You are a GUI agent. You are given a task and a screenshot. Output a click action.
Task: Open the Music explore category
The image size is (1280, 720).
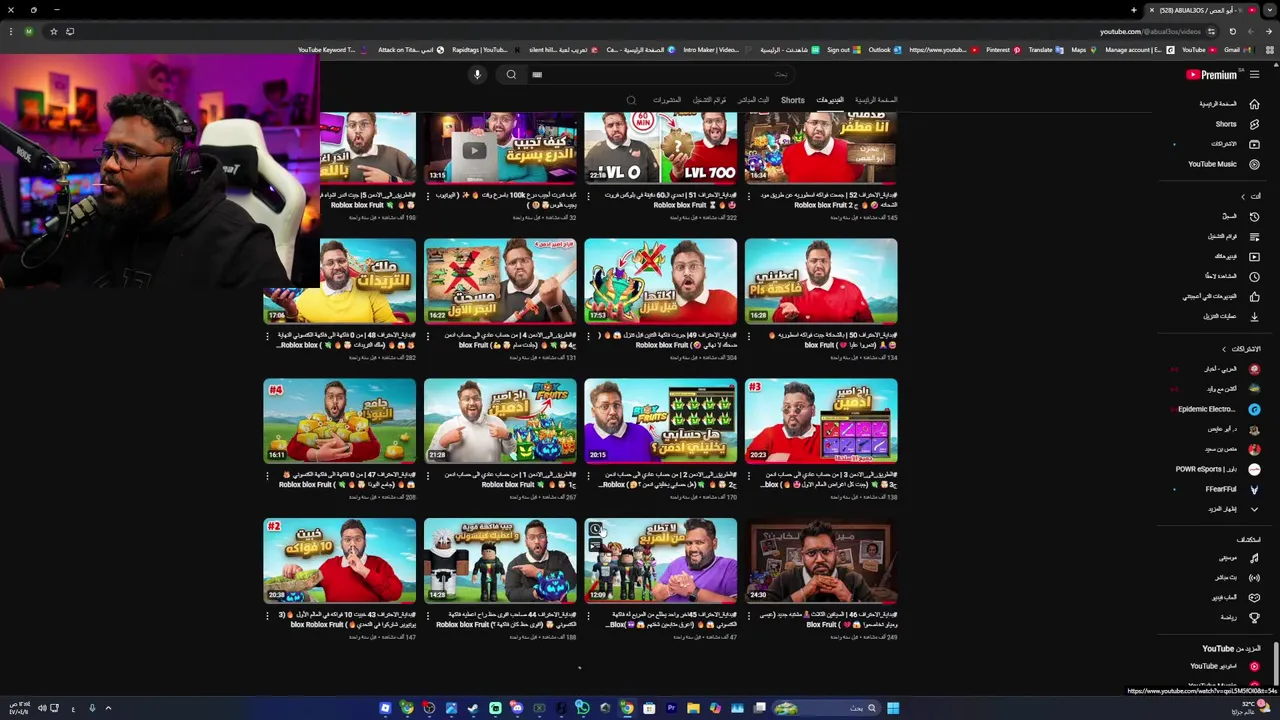1238,558
